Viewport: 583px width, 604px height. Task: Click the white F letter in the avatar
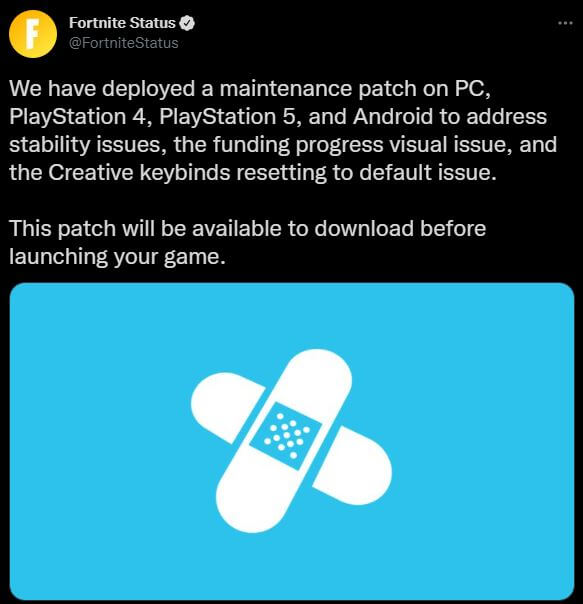tap(33, 34)
